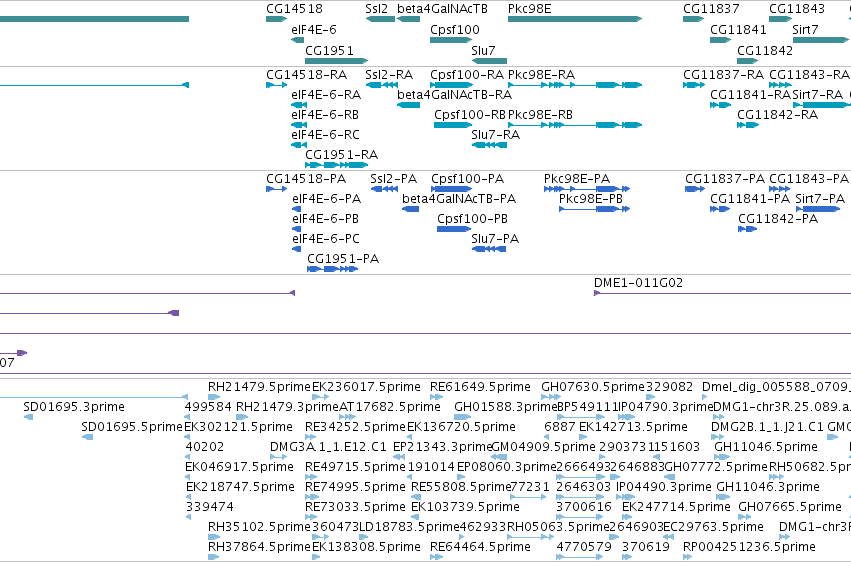The image size is (851, 562).
Task: Click transcript eIF4E-6-RB
Action: (325, 114)
